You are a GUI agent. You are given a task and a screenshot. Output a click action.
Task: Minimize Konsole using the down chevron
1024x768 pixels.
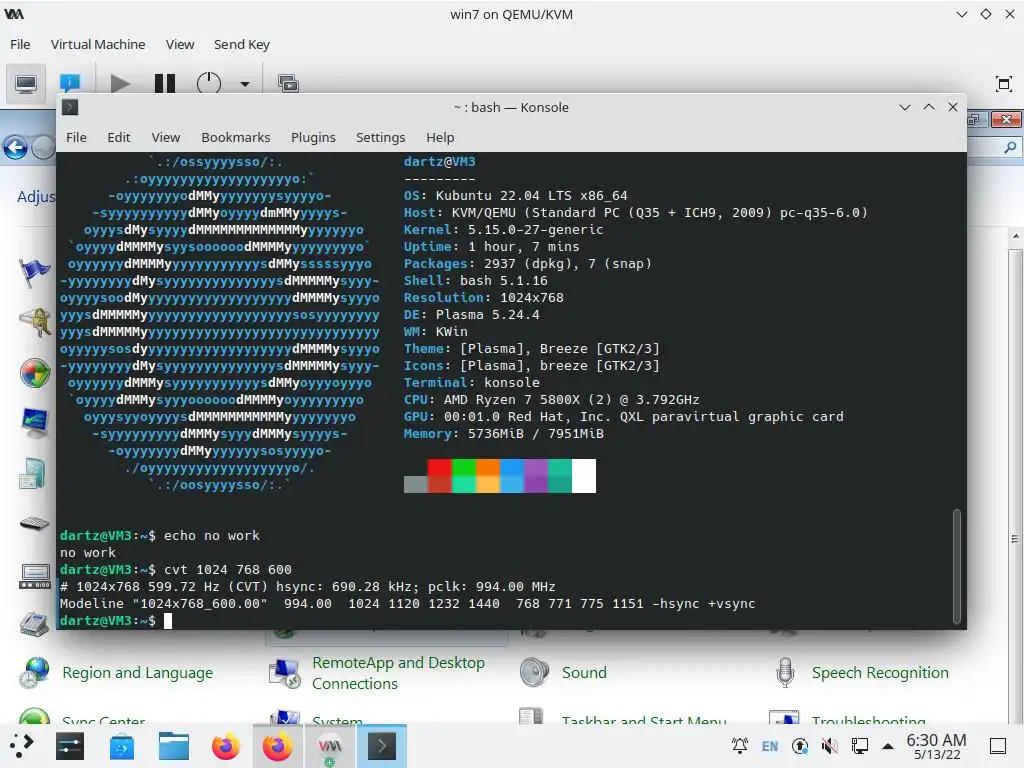coord(904,107)
